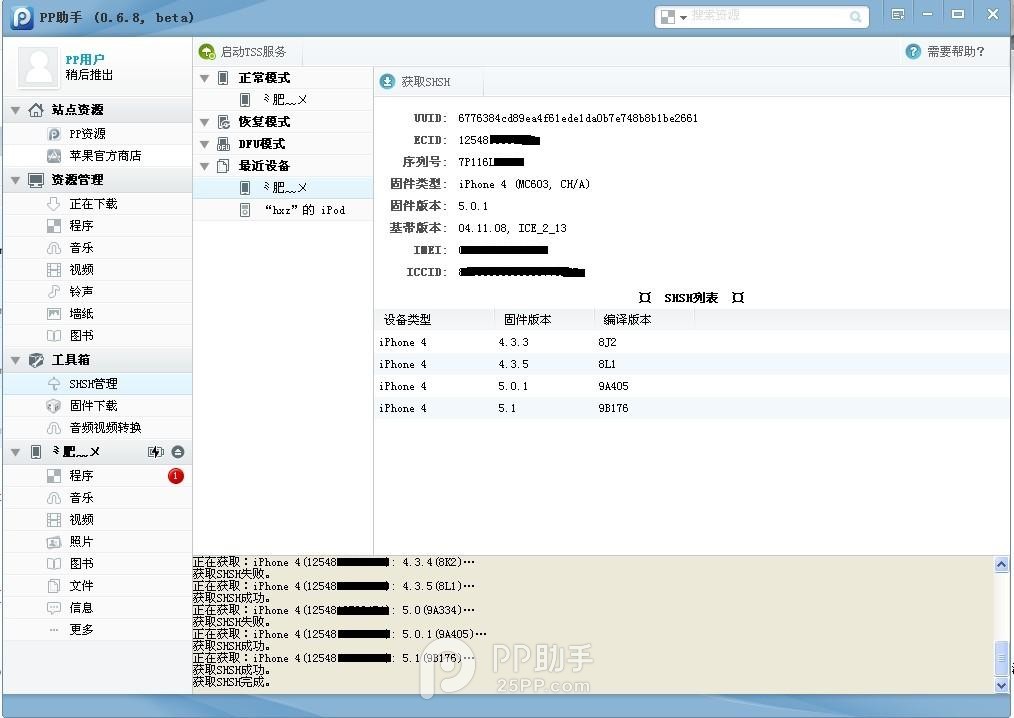The width and height of the screenshot is (1014, 718).
Task: Click the device battery status icon
Action: pos(156,452)
